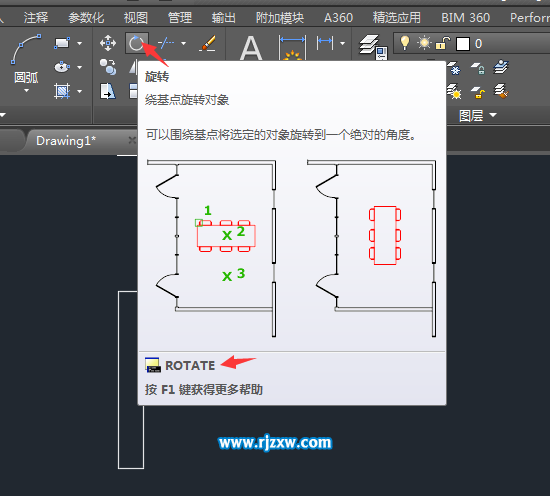Viewport: 550px width, 496px height.
Task: Open the BIM 360 ribbon tab
Action: tap(465, 18)
